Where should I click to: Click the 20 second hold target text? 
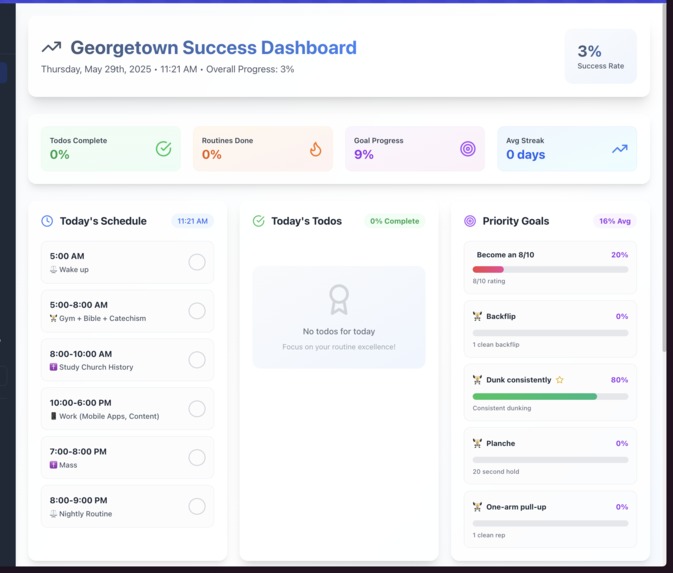(x=496, y=472)
